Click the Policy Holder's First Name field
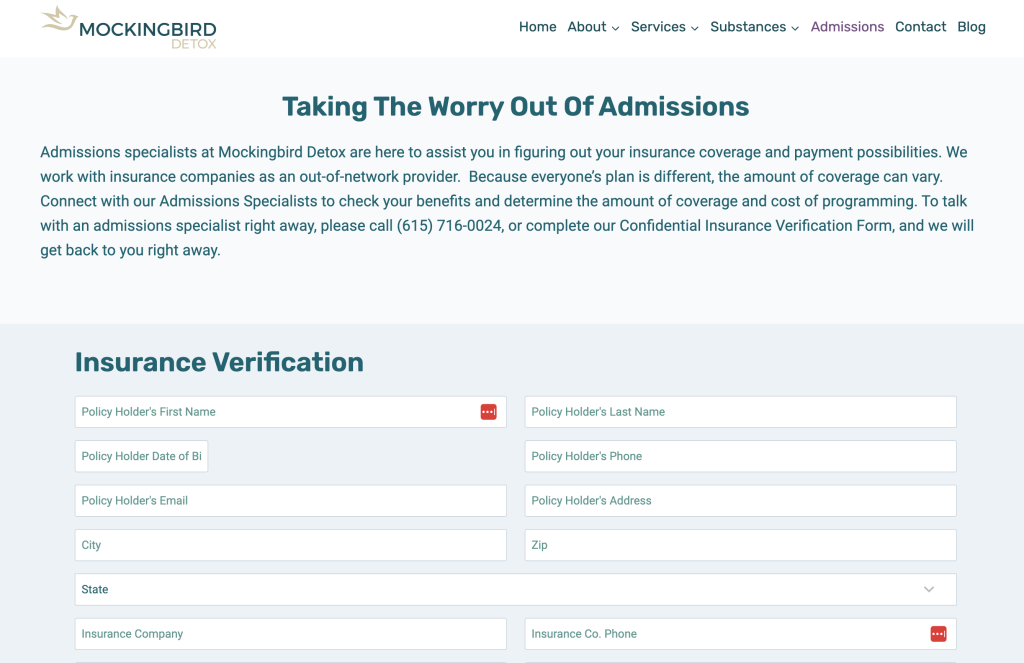The width and height of the screenshot is (1024, 663). click(270, 412)
